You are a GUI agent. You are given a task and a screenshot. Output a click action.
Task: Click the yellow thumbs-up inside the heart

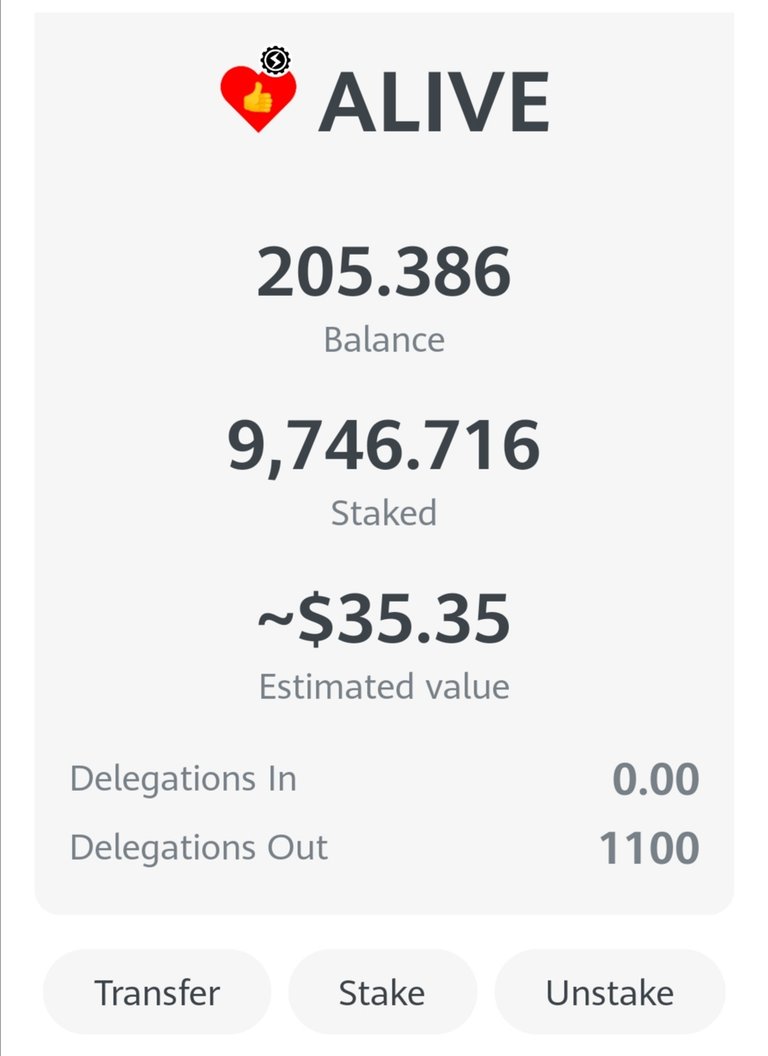(258, 97)
